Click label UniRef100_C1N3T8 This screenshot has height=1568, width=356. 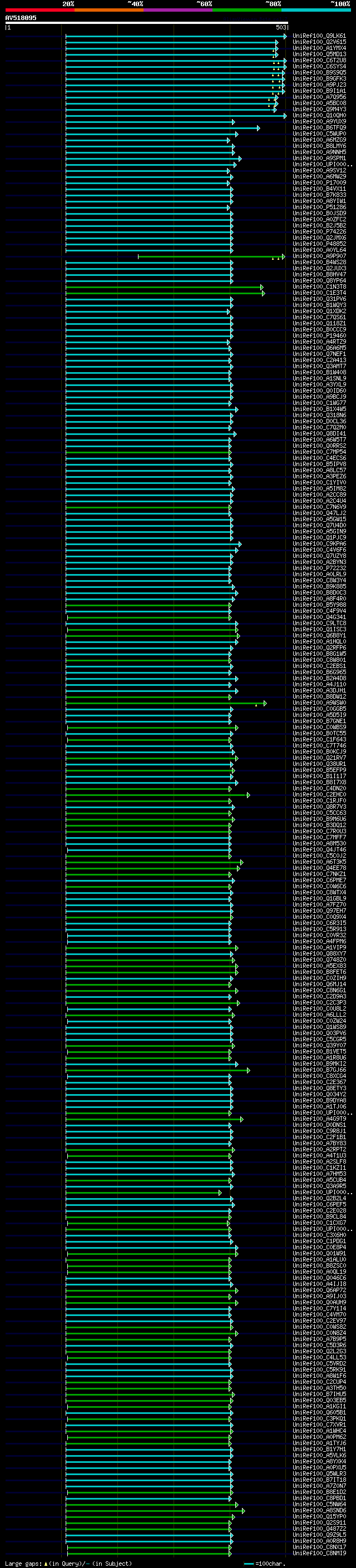(319, 286)
